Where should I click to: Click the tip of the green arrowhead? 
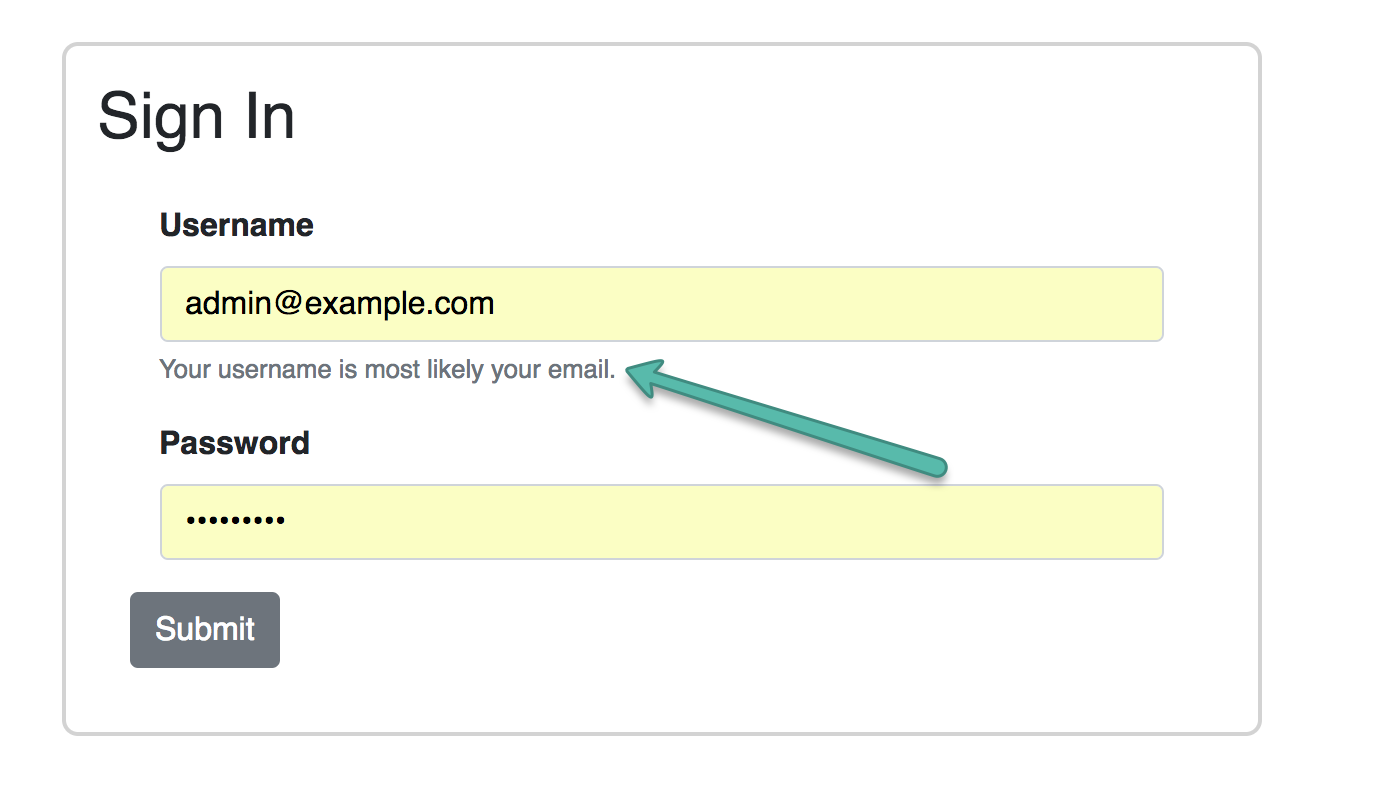(x=630, y=371)
